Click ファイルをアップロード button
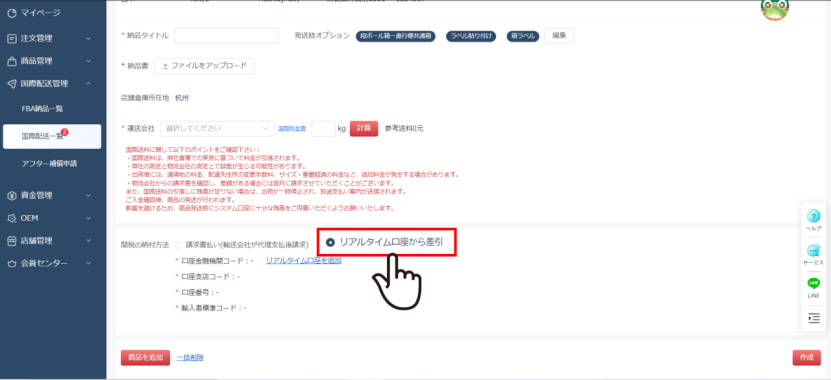This screenshot has width=831, height=380. [x=205, y=66]
